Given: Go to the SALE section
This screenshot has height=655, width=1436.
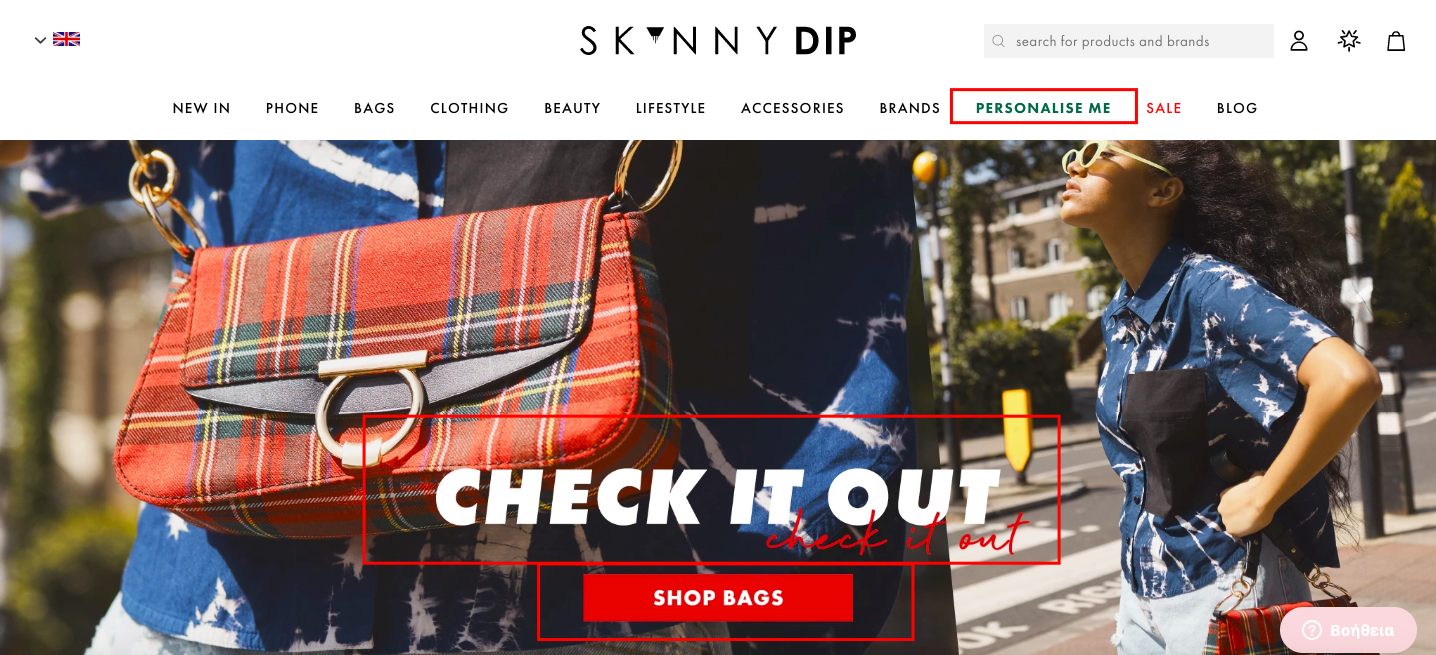Looking at the screenshot, I should coord(1164,108).
